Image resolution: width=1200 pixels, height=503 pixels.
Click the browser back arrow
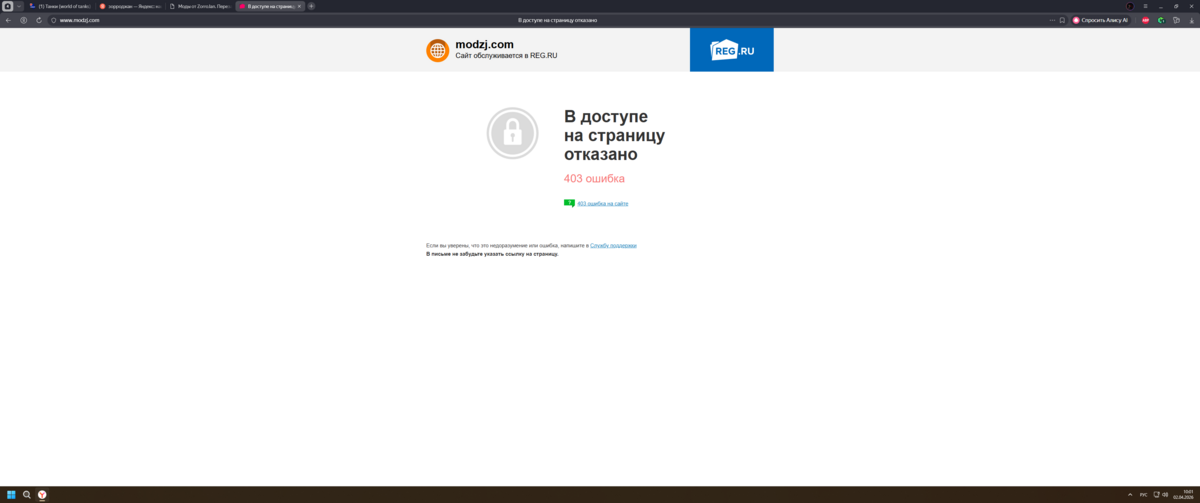[8, 20]
